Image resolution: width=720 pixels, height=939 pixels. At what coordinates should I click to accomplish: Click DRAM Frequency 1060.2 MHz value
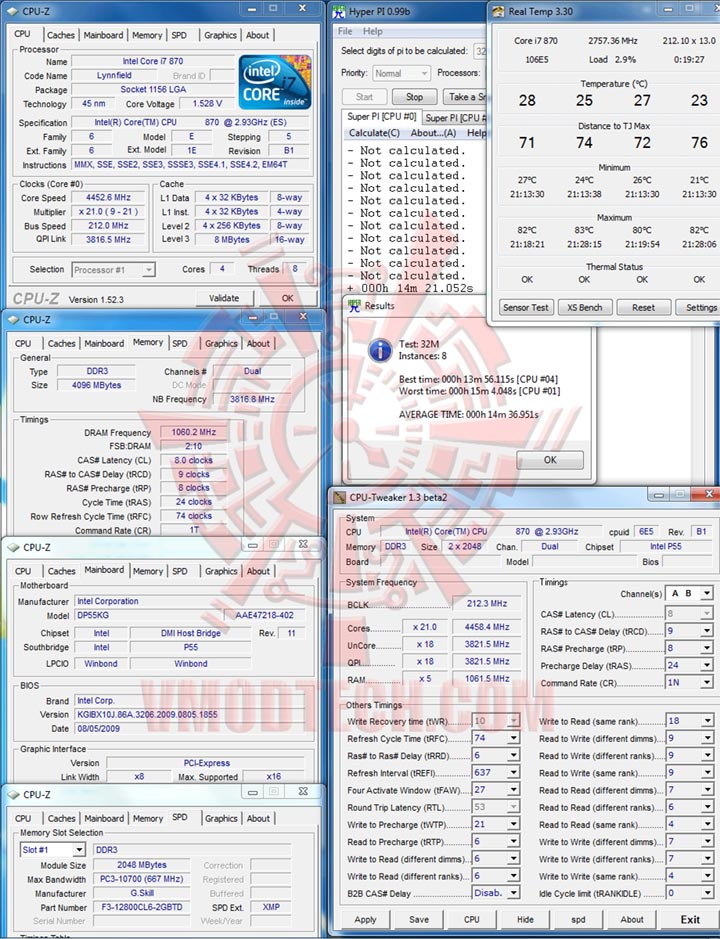click(x=193, y=432)
